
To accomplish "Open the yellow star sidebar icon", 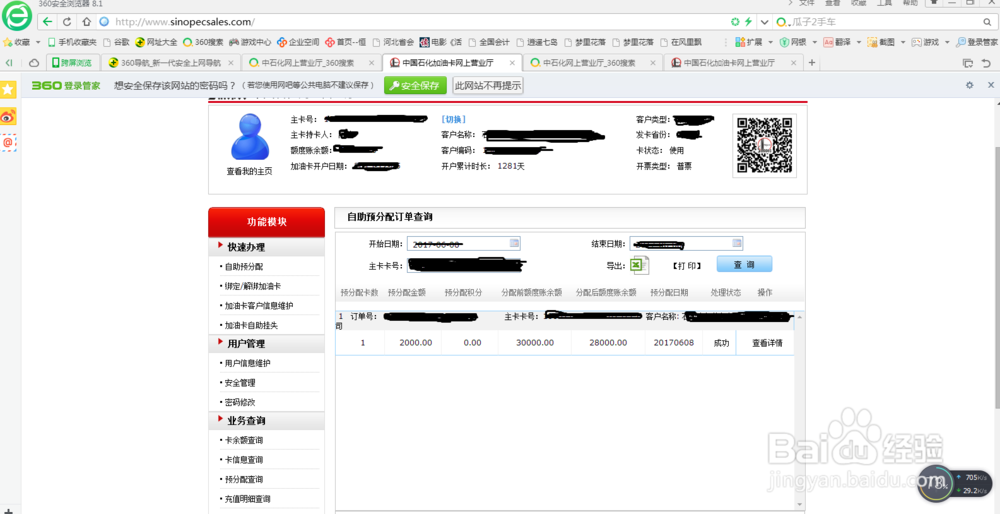I will (8, 89).
